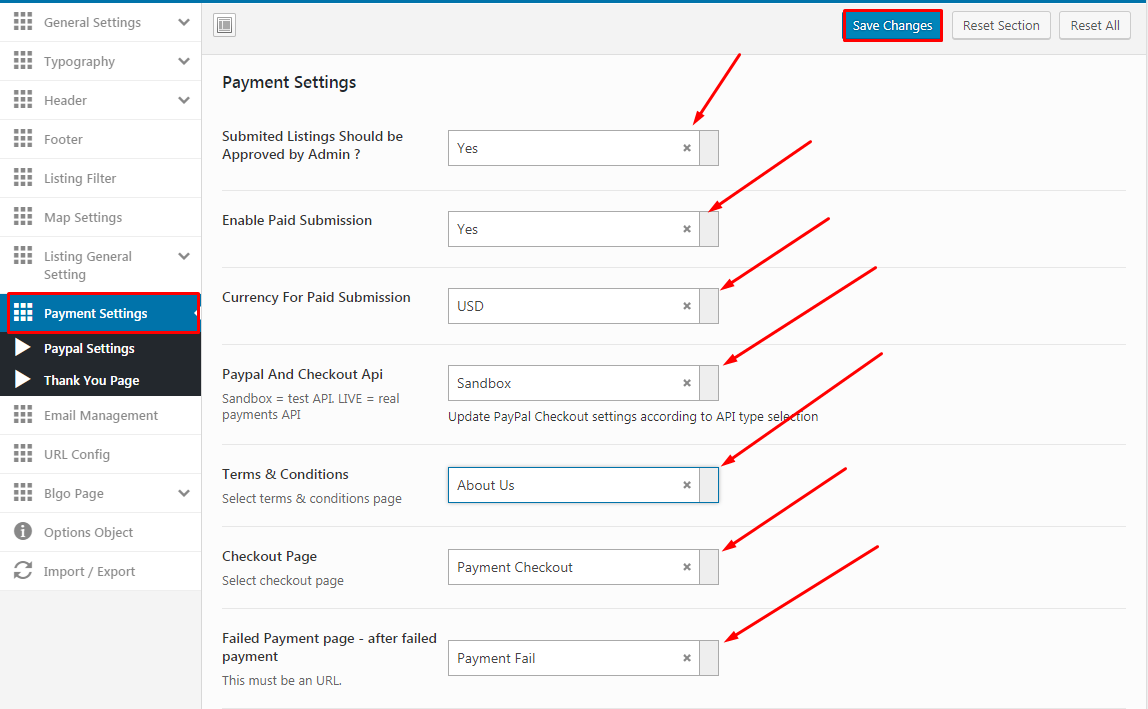The height and width of the screenshot is (709, 1148).
Task: Go to the URL Config section
Action: (76, 454)
